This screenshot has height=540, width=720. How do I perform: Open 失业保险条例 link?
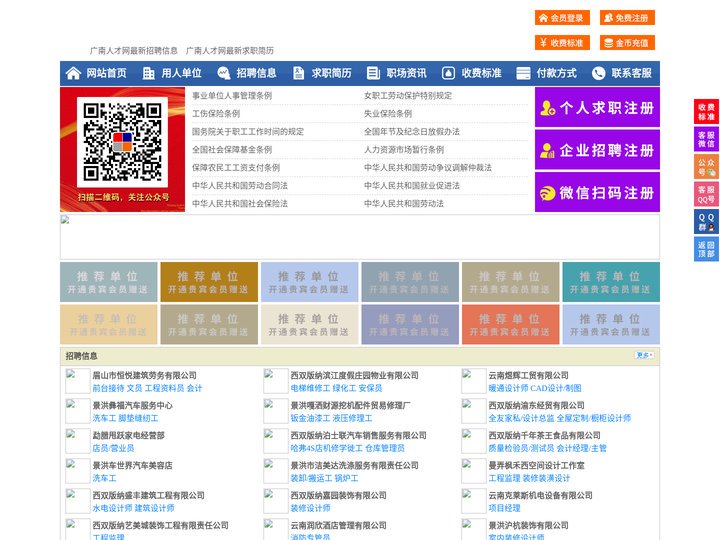click(x=388, y=113)
